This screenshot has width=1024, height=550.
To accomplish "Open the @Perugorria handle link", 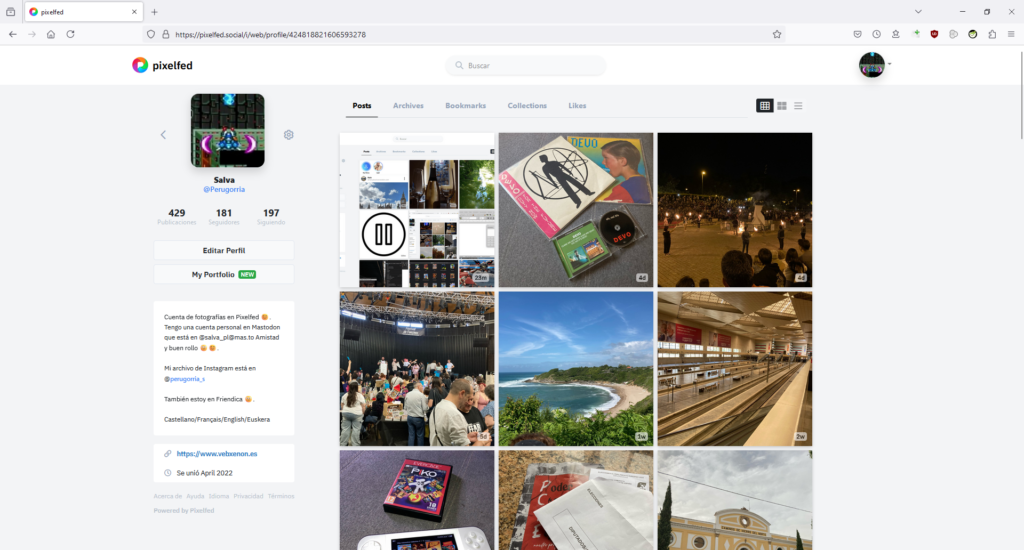I will point(224,189).
